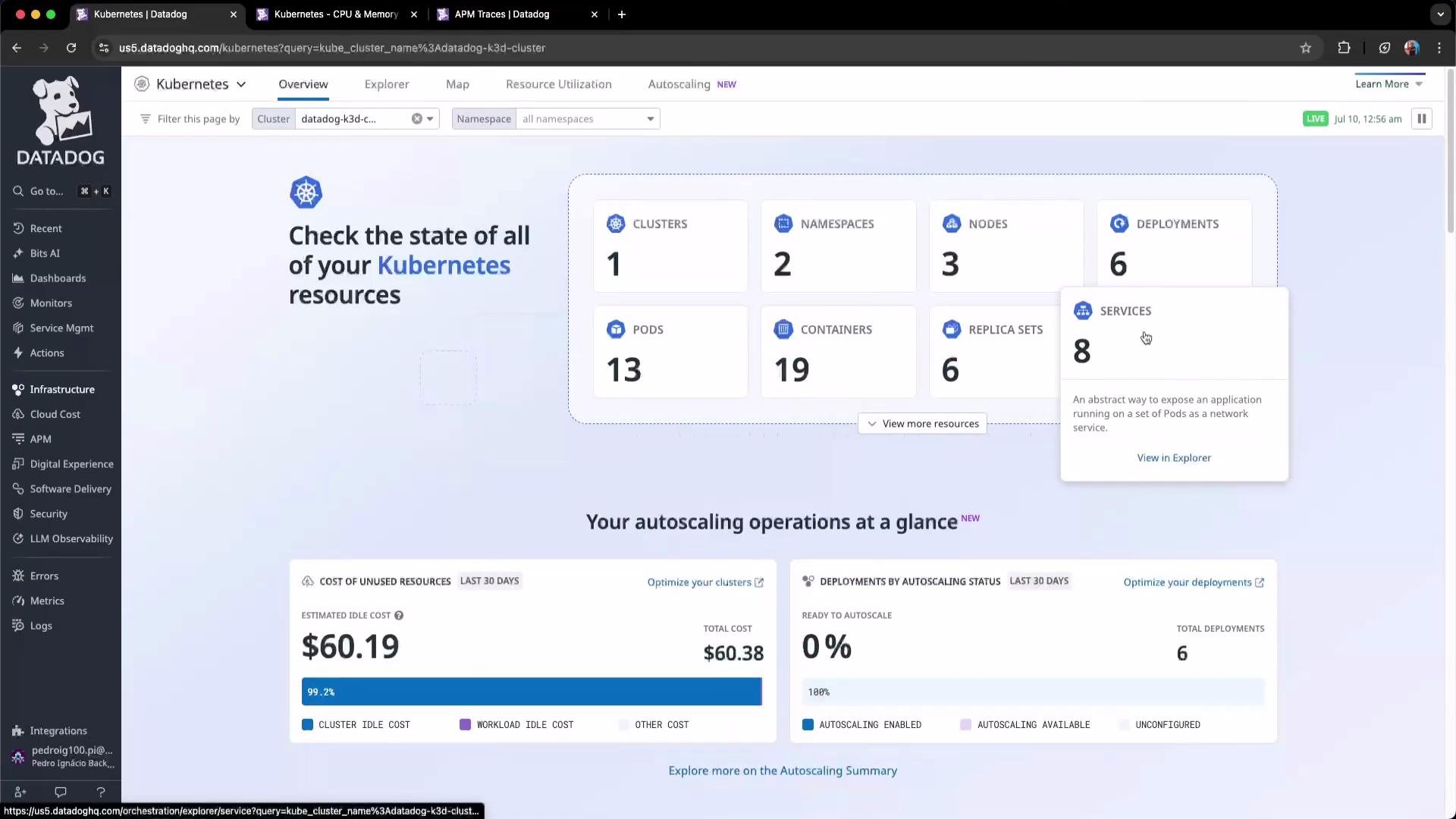Open the Pods resource card

pos(670,352)
